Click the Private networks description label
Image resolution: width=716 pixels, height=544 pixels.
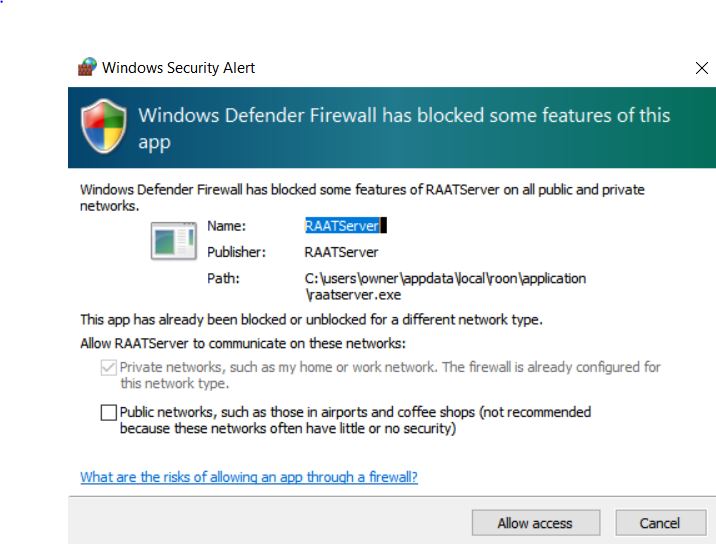click(x=390, y=375)
